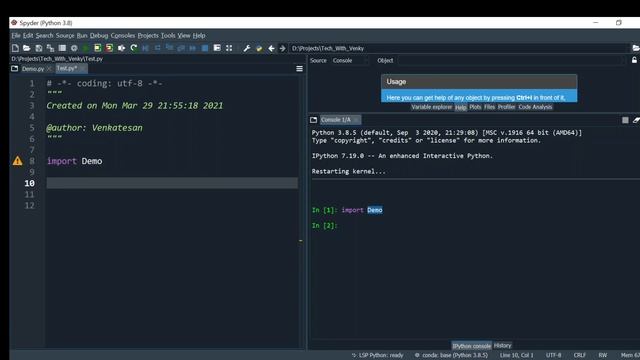Click the LSP Python: ready status
This screenshot has height=360, width=640.
pyautogui.click(x=378, y=355)
